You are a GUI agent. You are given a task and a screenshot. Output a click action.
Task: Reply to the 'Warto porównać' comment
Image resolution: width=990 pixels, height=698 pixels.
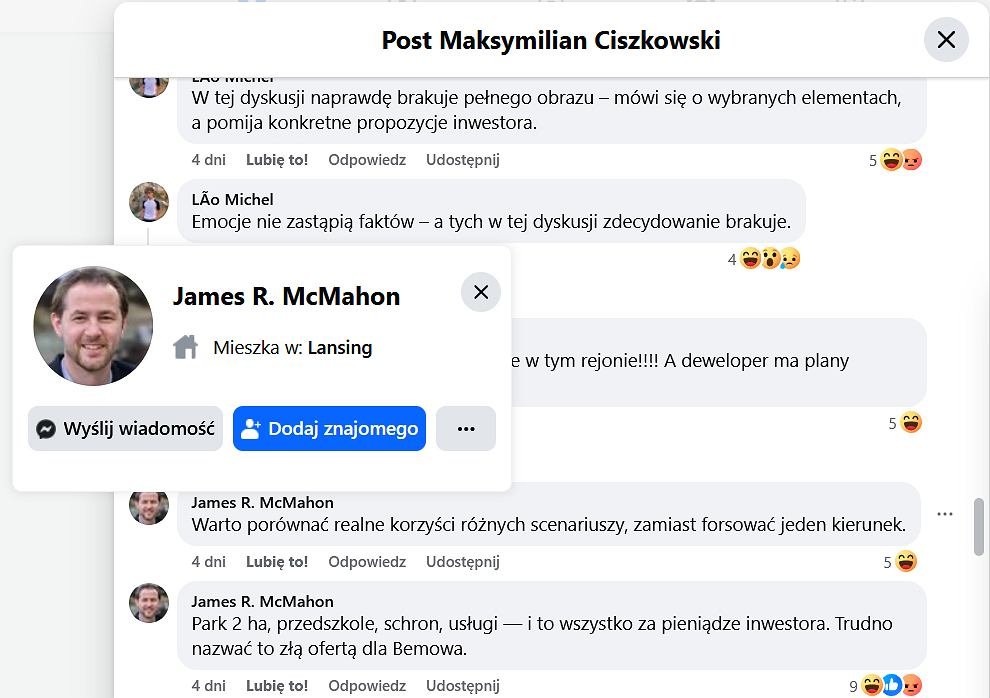367,562
